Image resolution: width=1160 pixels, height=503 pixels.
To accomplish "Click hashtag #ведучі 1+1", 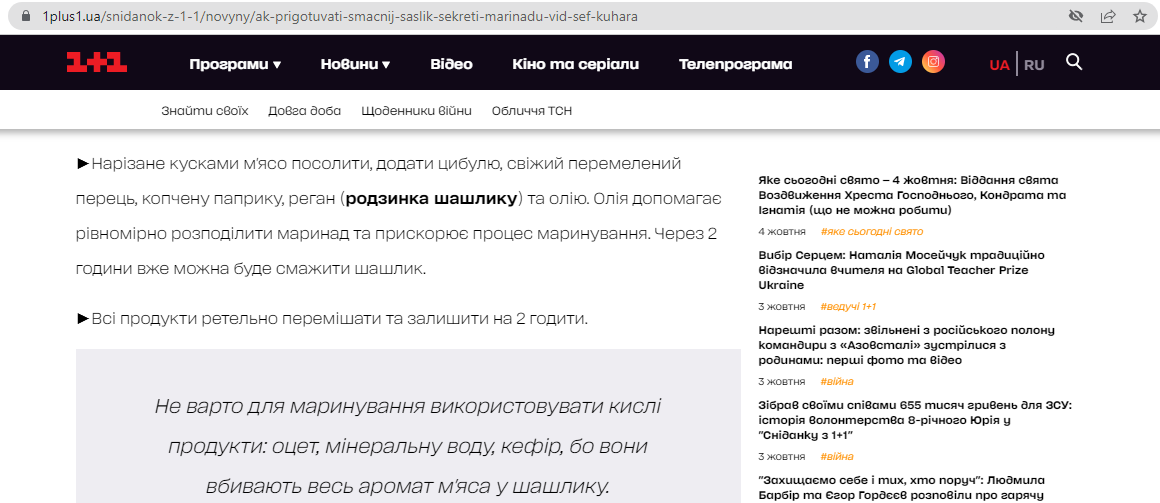I will (848, 306).
